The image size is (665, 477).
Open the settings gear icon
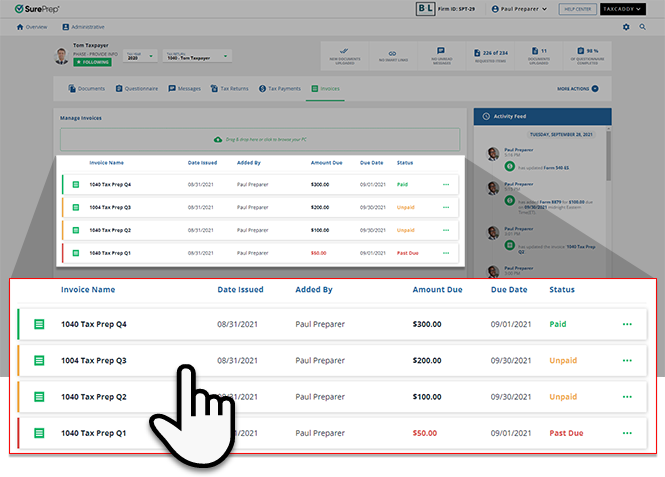point(627,27)
